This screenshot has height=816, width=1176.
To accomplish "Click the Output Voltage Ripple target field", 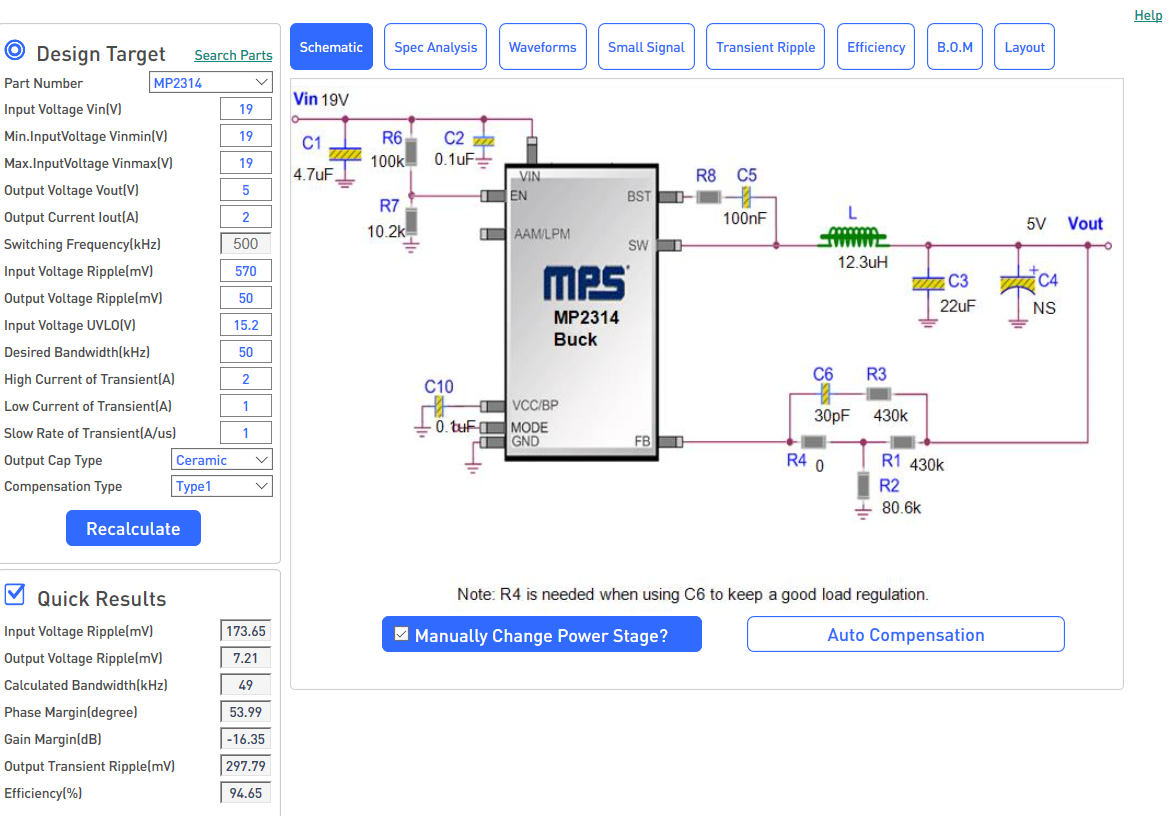I will 246,298.
